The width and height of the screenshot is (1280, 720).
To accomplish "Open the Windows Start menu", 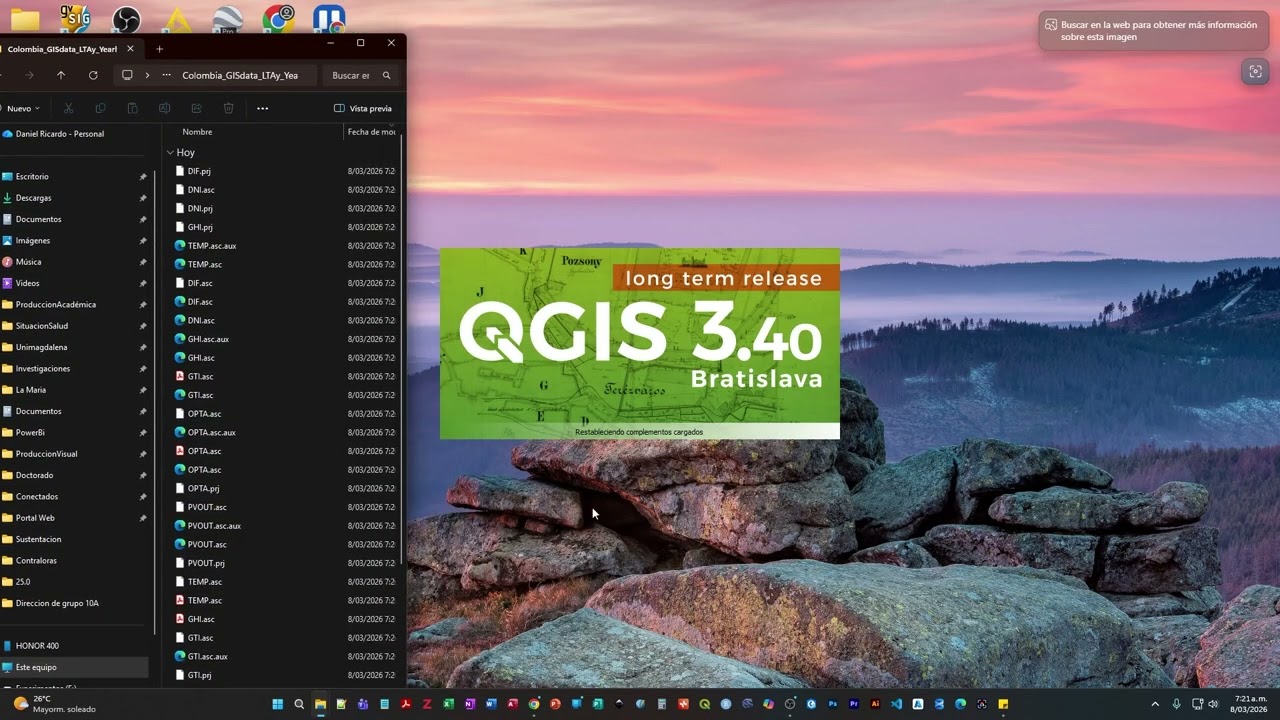I will [x=278, y=704].
